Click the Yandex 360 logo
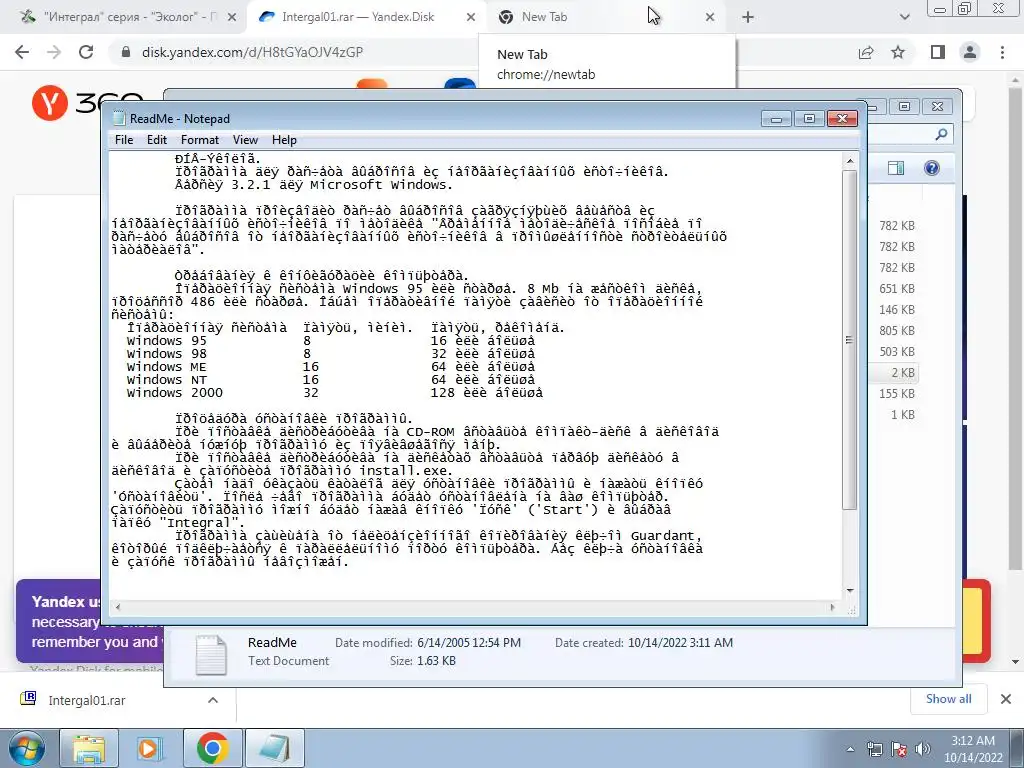The width and height of the screenshot is (1024, 768). [x=86, y=103]
